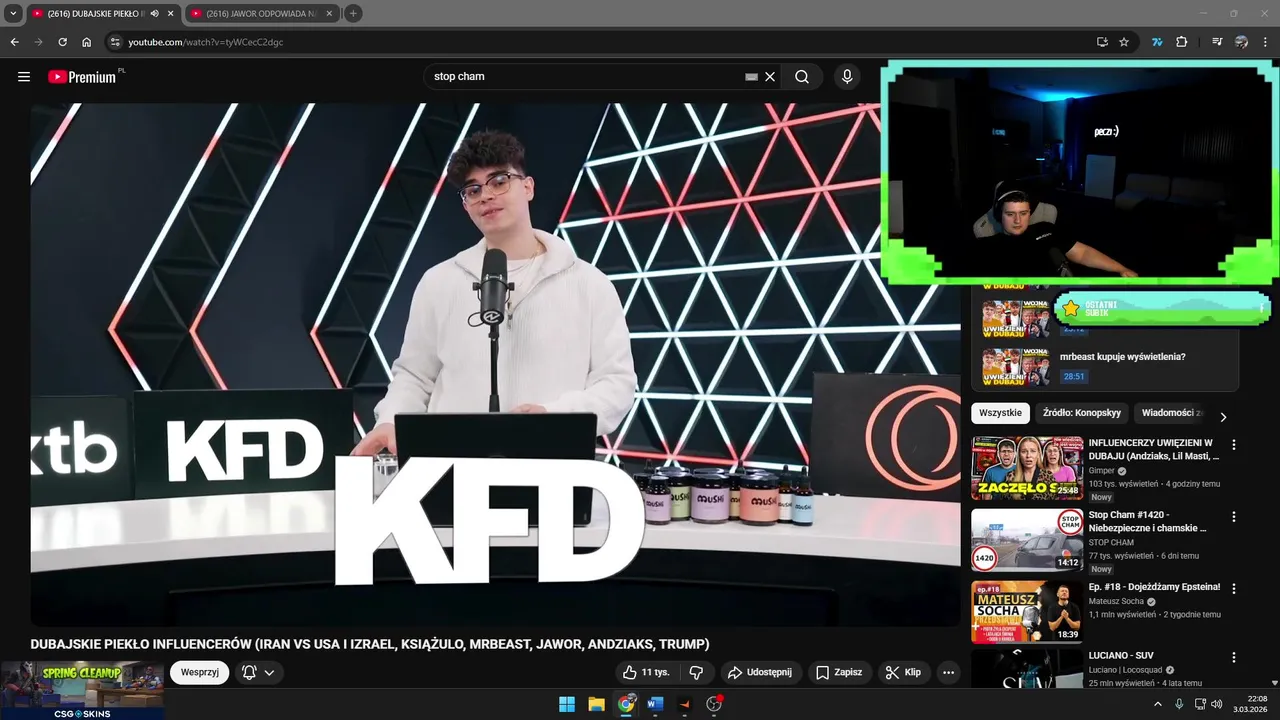Open 'INFLUENCERZY UWIĘZIENI W DUBAJU' video title
This screenshot has height=720, width=1280.
click(x=1153, y=449)
